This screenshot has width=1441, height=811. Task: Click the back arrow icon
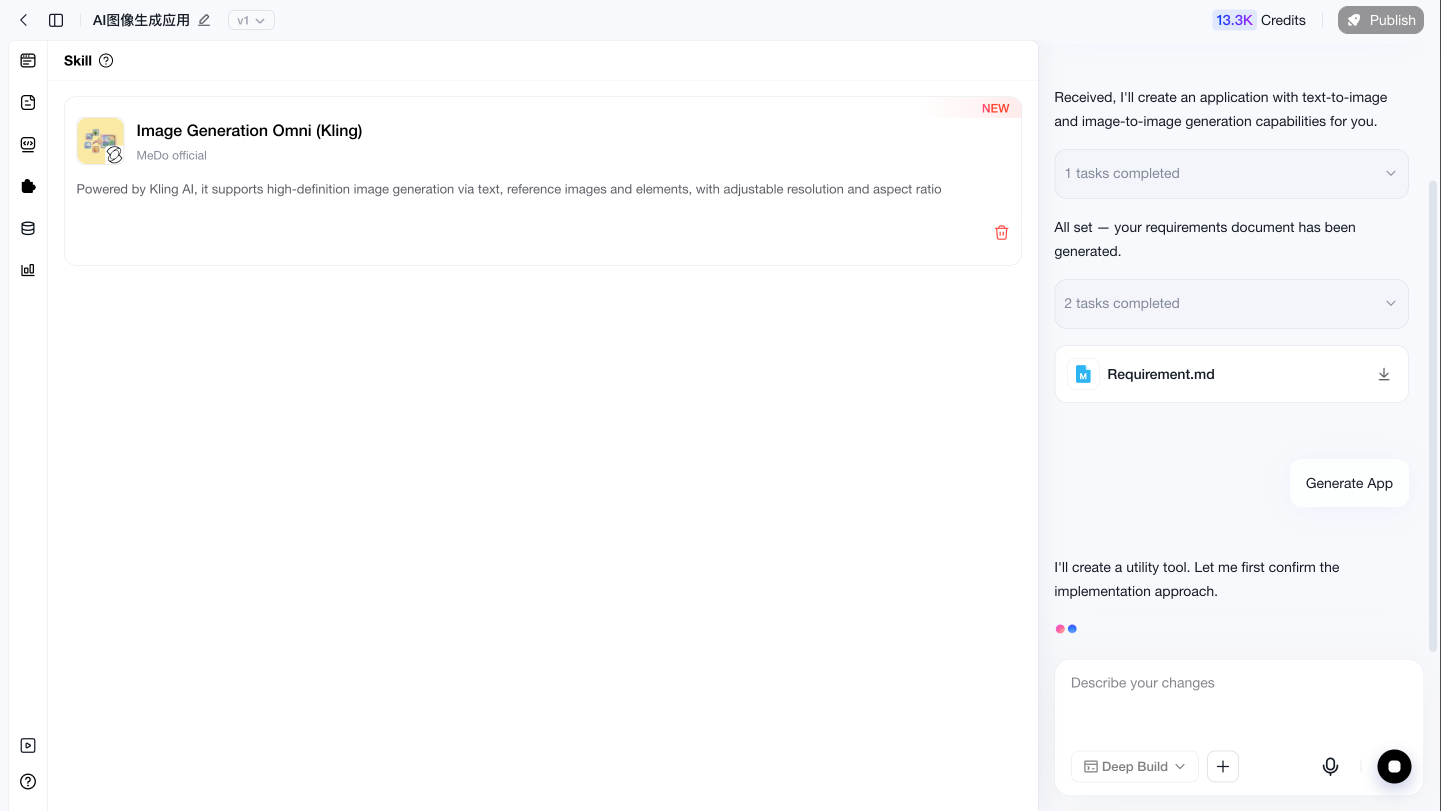coord(24,20)
